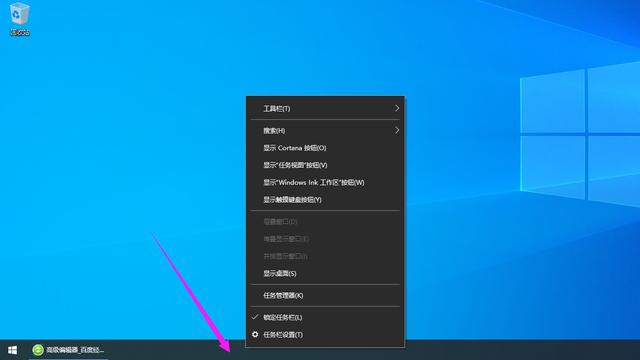Viewport: 640px width, 360px height.
Task: Open 任务管理器(K) from context menu
Action: click(x=325, y=295)
